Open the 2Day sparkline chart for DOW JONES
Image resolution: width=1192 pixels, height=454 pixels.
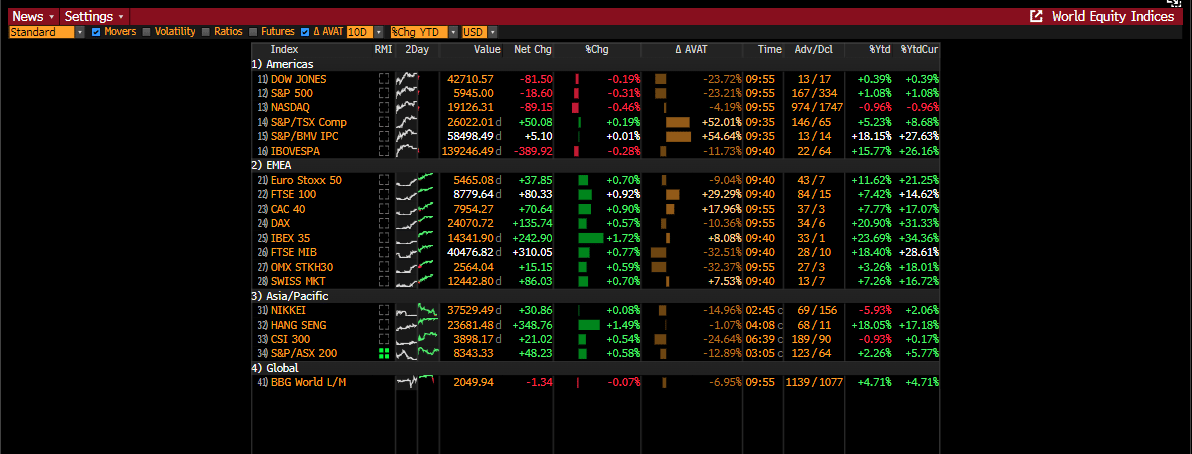407,78
